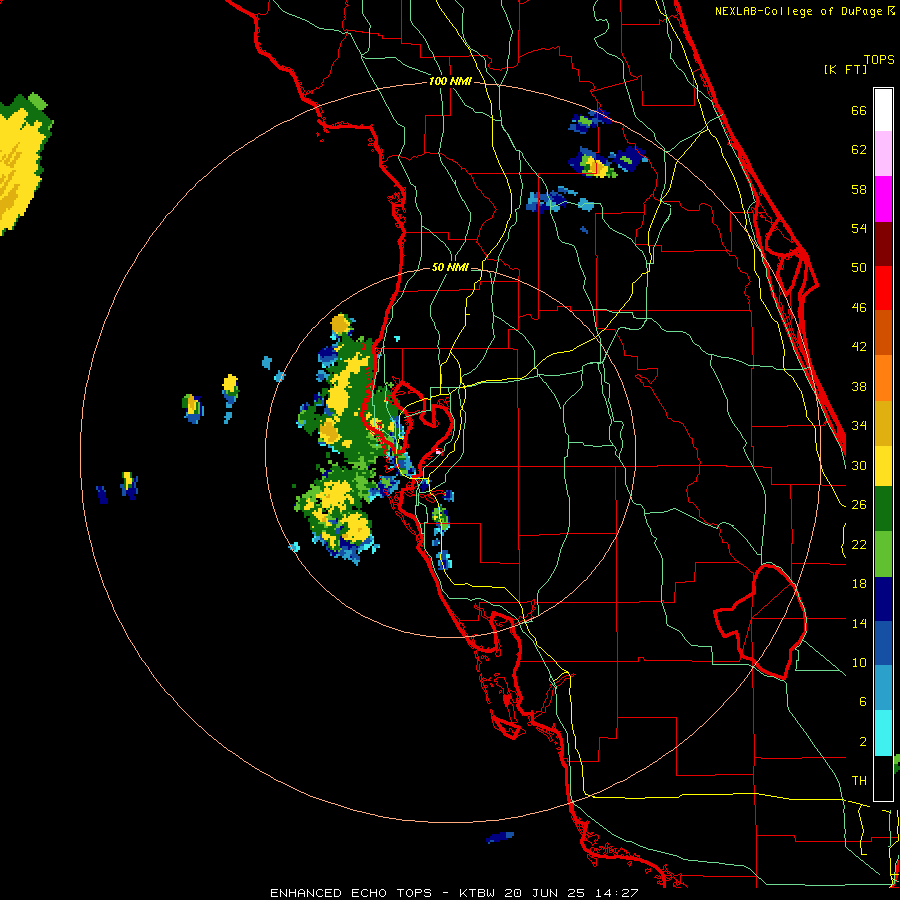Select the light green legend swatch
This screenshot has width=900, height=900.
click(x=883, y=554)
